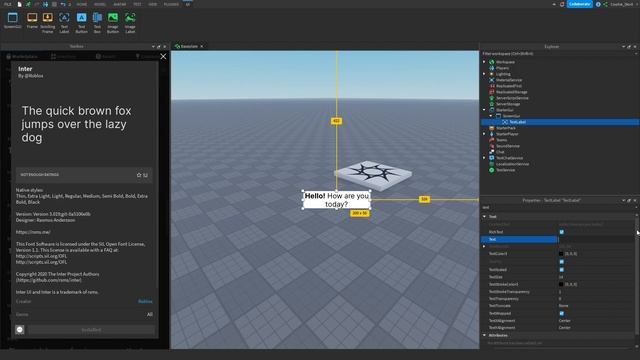The height and width of the screenshot is (360, 640).
Task: Open the Explorer panel options dropdown arrow
Action: [623, 47]
